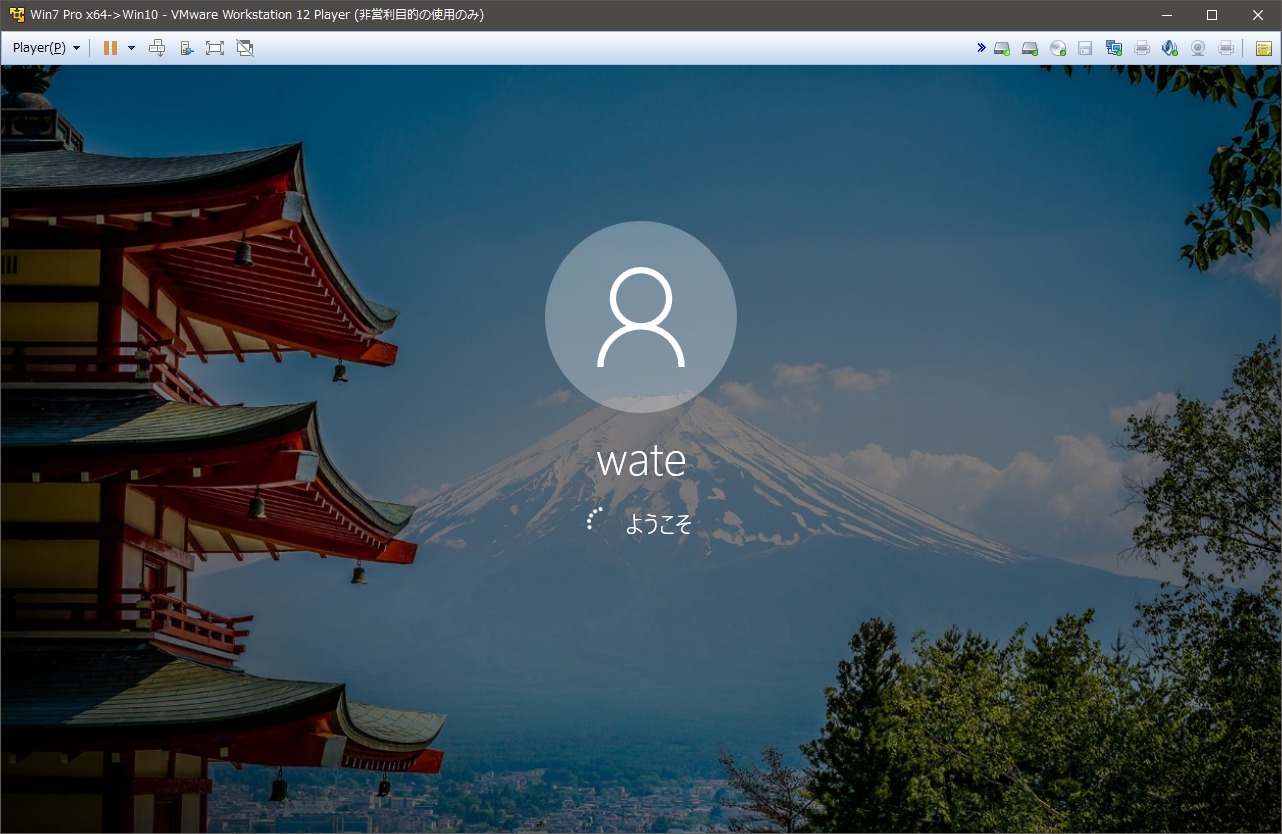Screen dimensions: 1282x834
Task: Click the user avatar picture
Action: (x=641, y=317)
